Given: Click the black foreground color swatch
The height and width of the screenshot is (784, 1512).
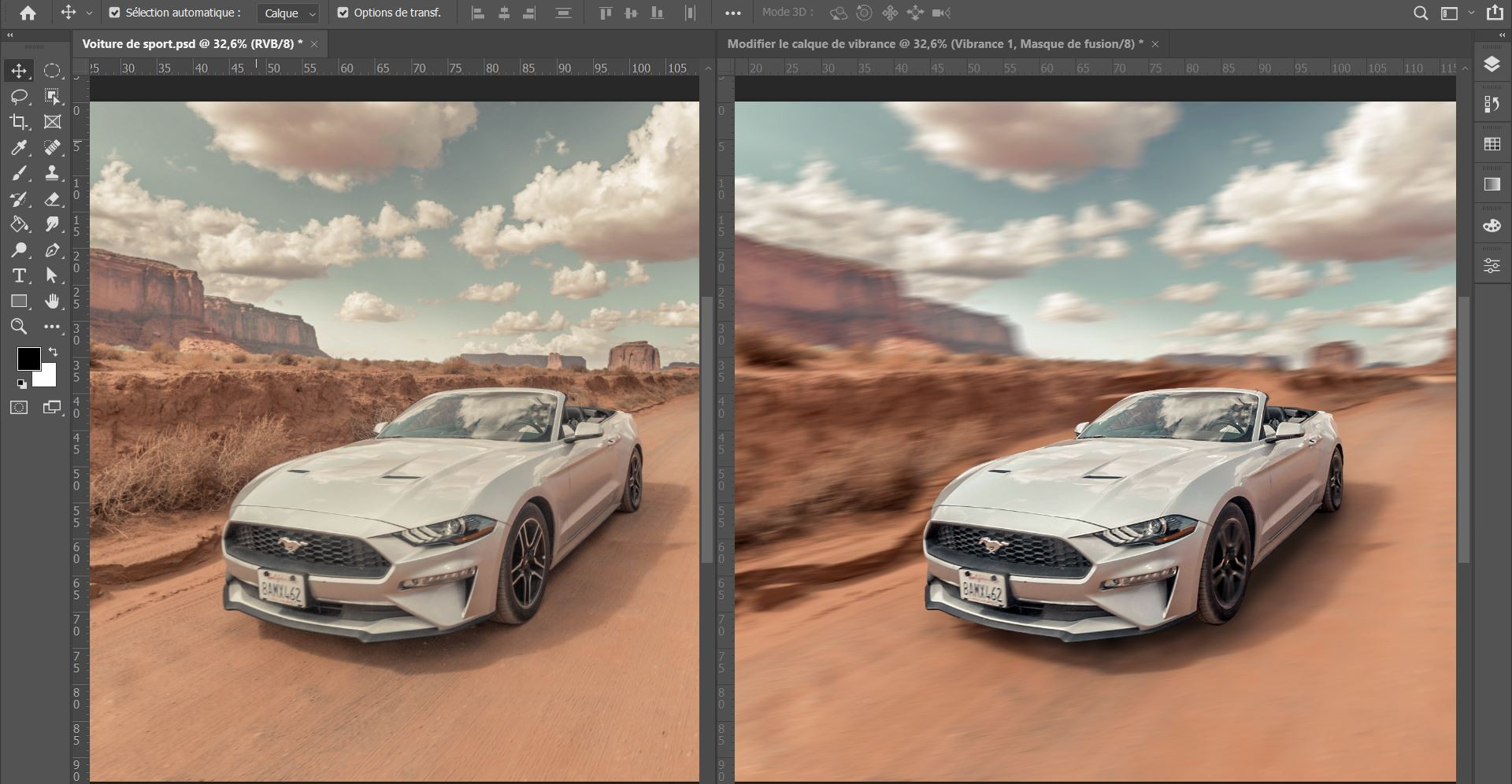Looking at the screenshot, I should [x=28, y=359].
